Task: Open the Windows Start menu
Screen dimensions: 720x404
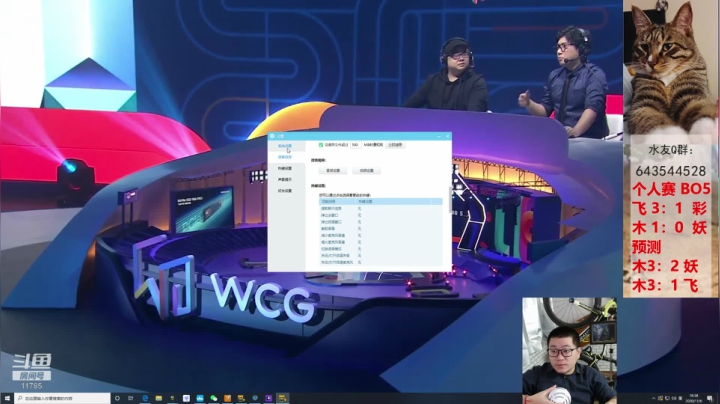Action: [6, 398]
